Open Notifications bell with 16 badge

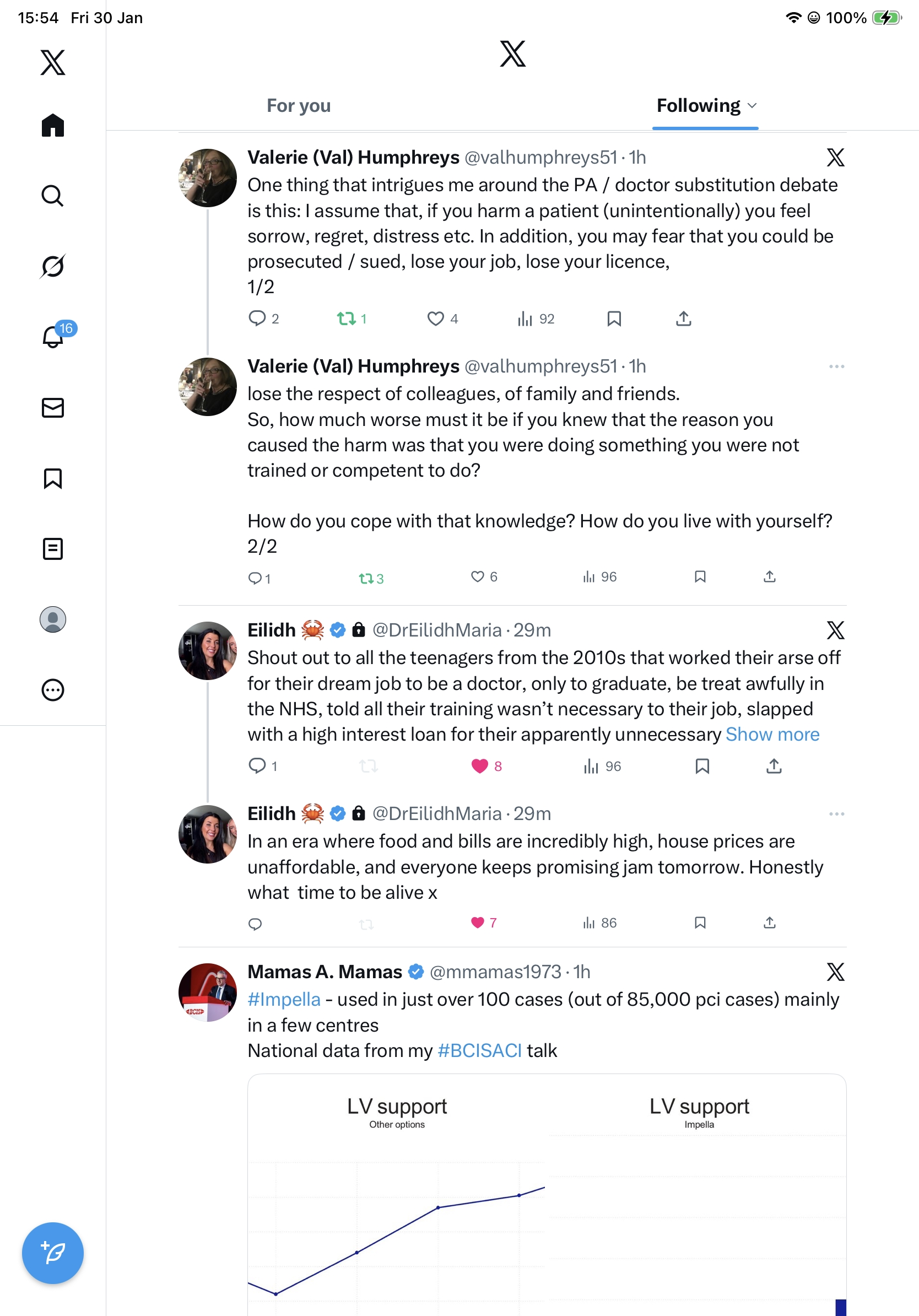(x=53, y=337)
